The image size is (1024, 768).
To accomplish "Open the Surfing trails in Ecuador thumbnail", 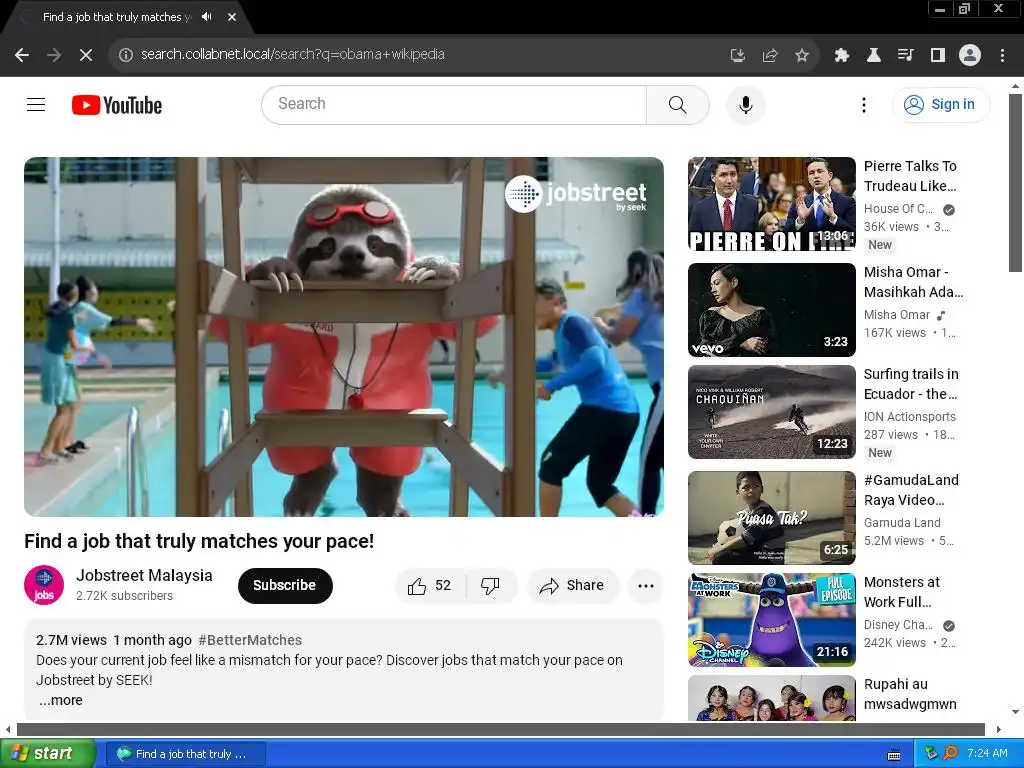I will pos(772,412).
